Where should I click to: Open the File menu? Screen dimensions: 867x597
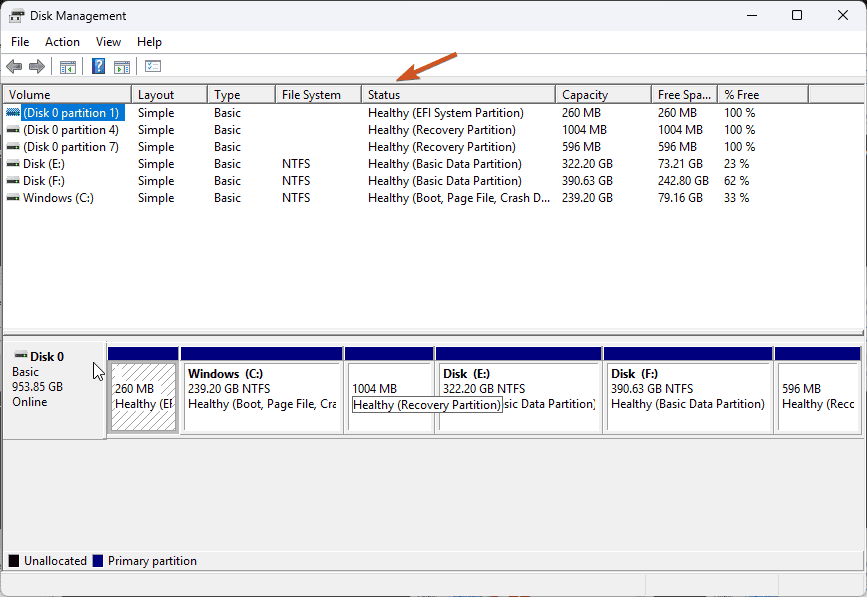pyautogui.click(x=20, y=42)
